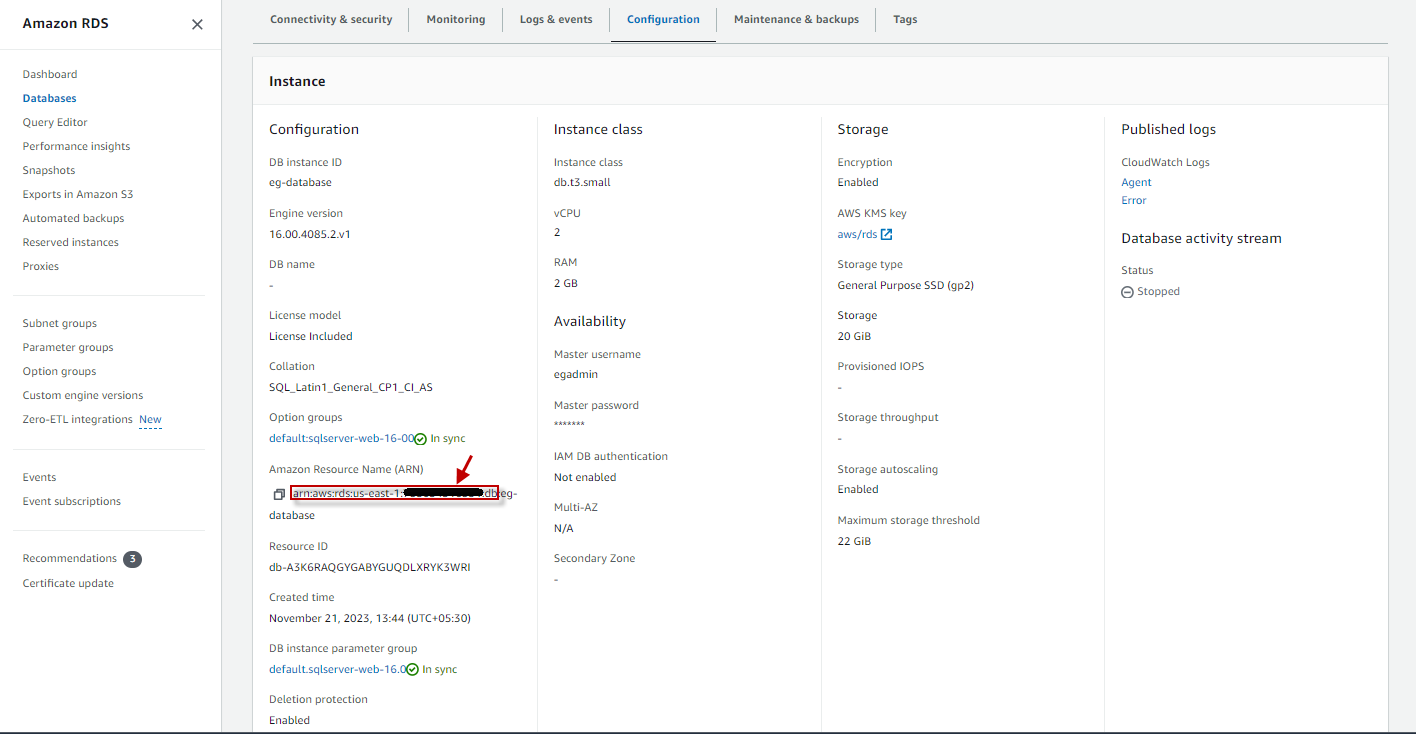1416x734 pixels.
Task: Select the Configuration tab
Action: (663, 19)
